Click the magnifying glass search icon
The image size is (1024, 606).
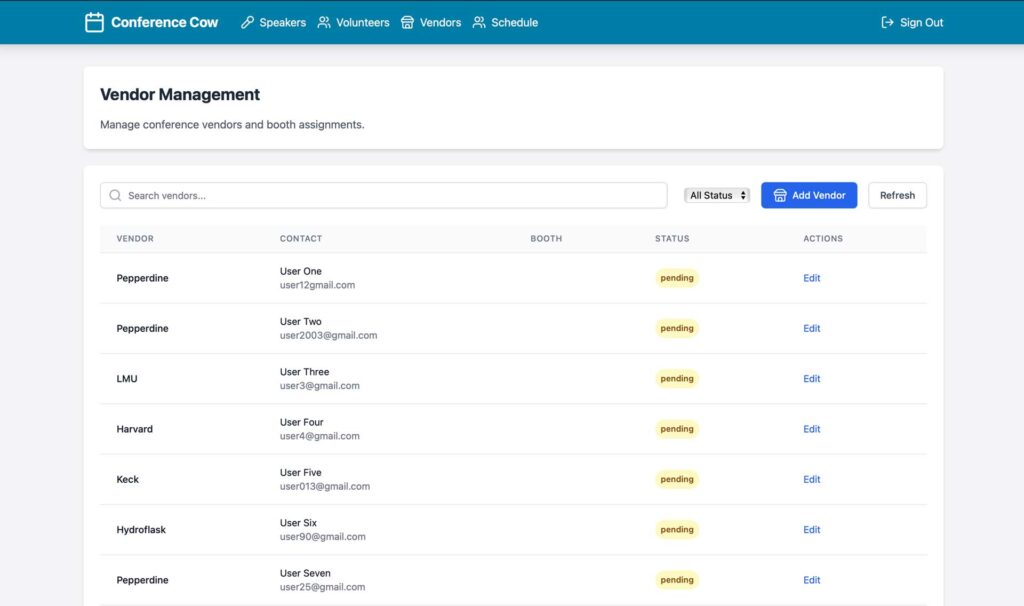coord(116,196)
